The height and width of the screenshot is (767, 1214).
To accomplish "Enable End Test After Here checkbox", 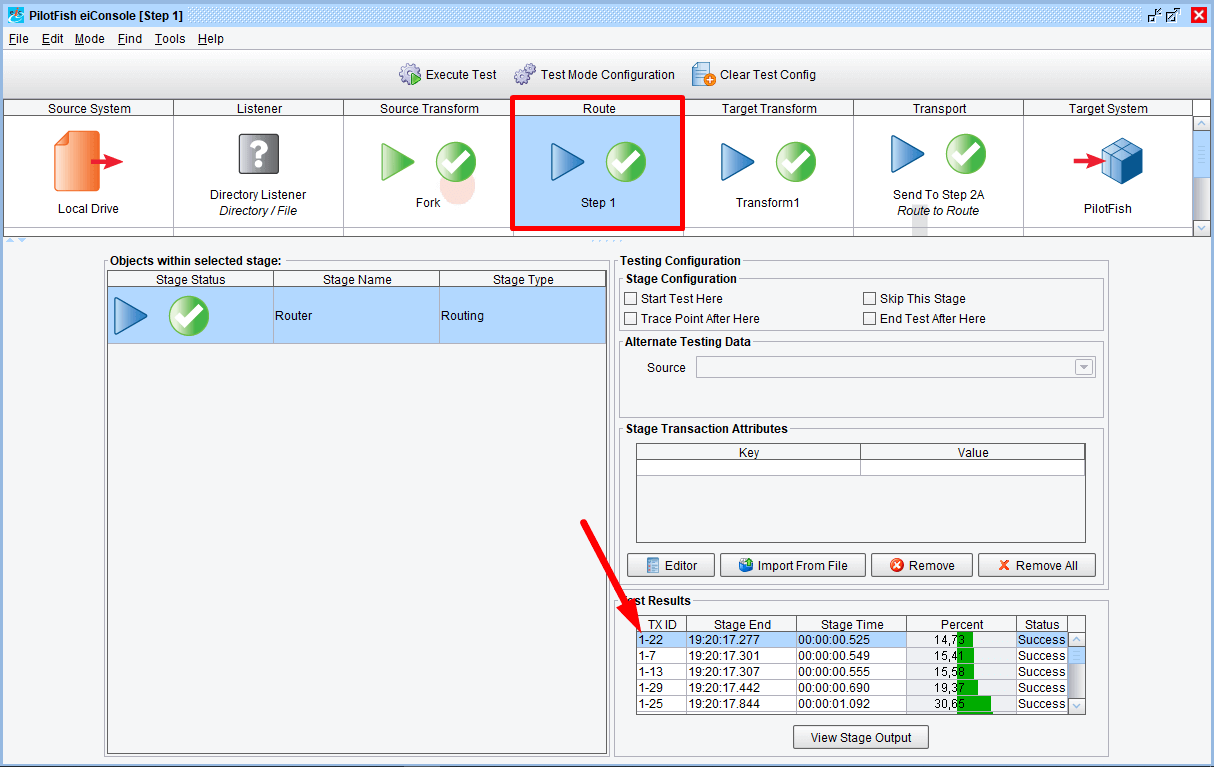I will click(870, 319).
